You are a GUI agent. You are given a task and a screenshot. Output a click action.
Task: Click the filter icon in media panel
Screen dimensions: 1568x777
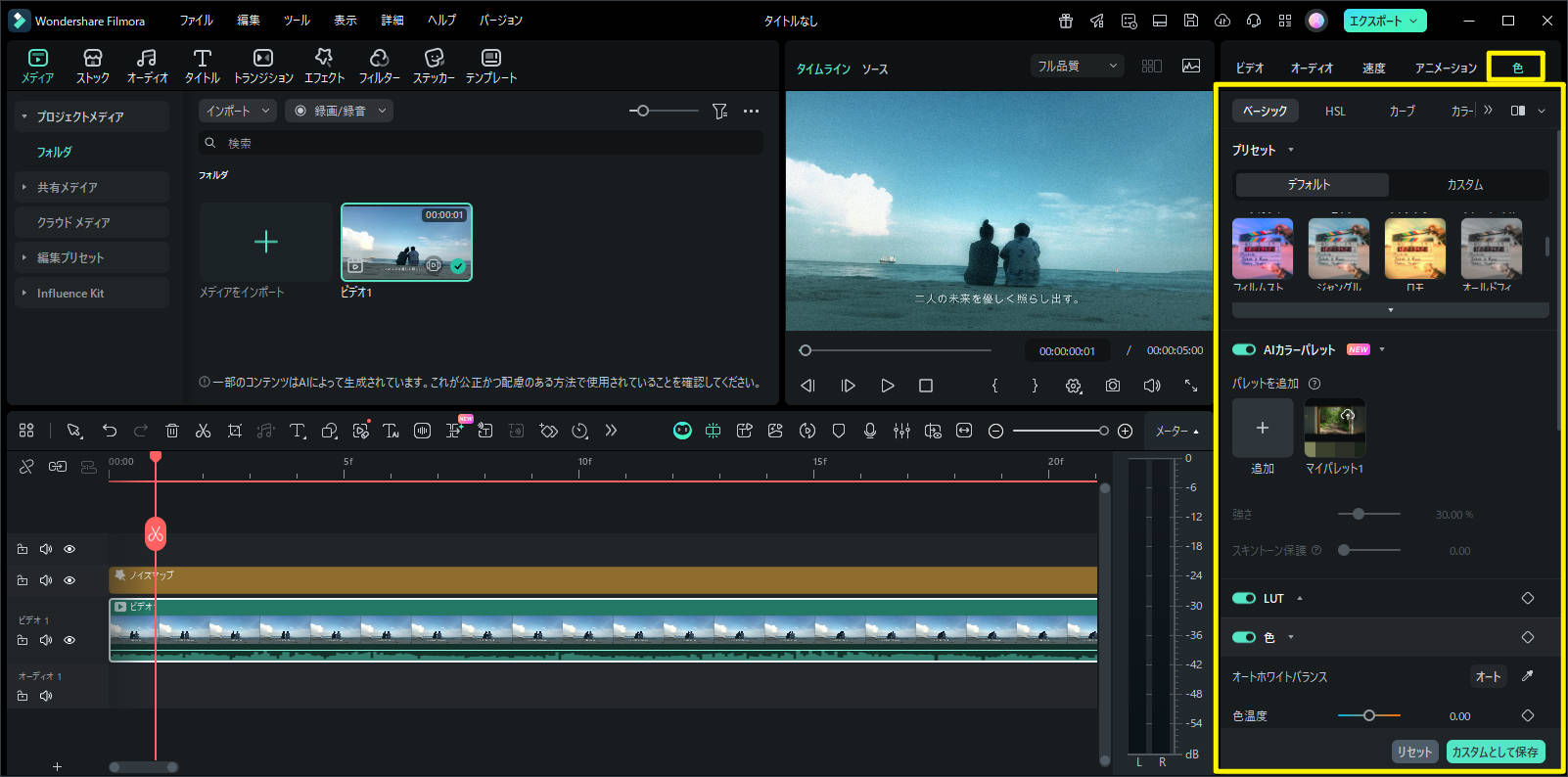tap(719, 112)
